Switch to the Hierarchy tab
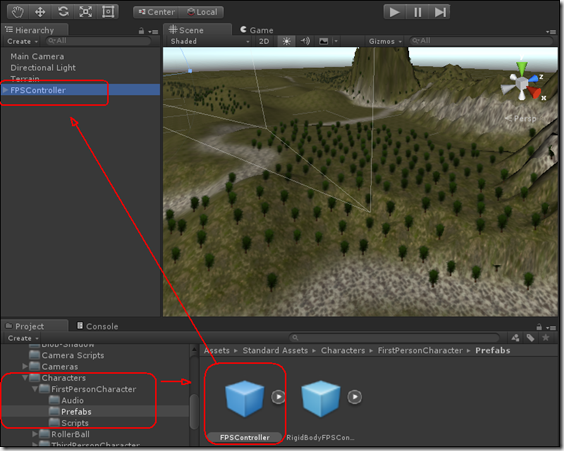 coord(35,30)
